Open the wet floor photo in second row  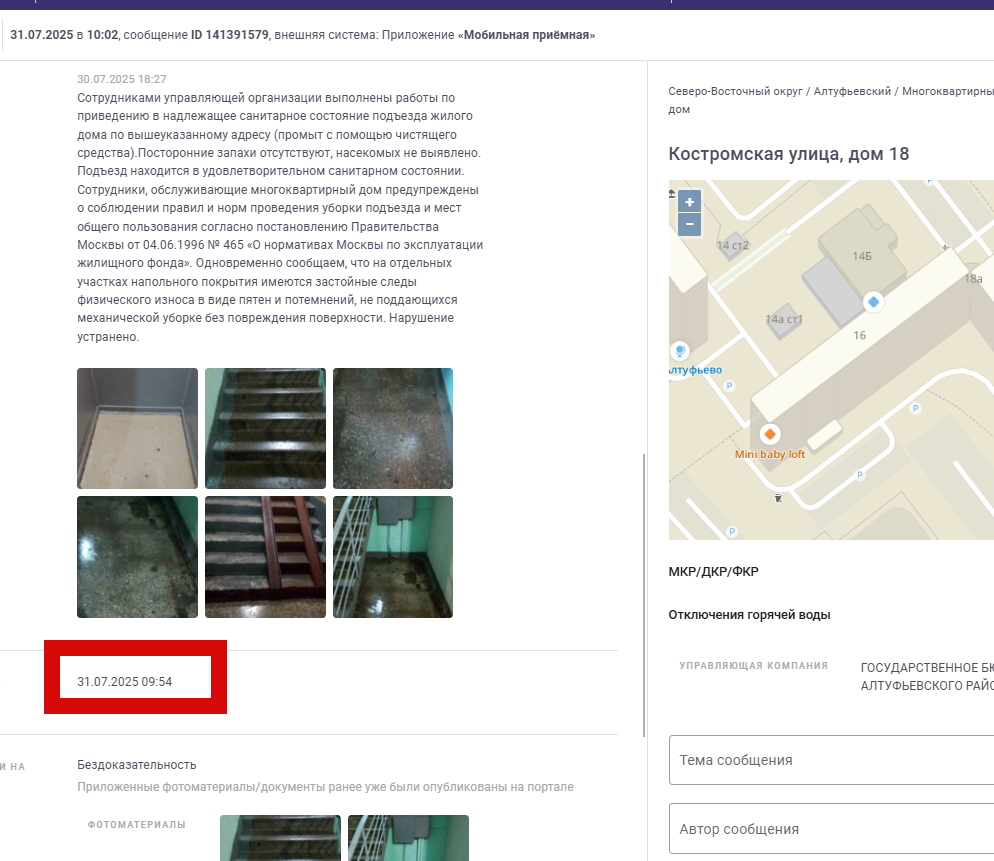[x=138, y=557]
